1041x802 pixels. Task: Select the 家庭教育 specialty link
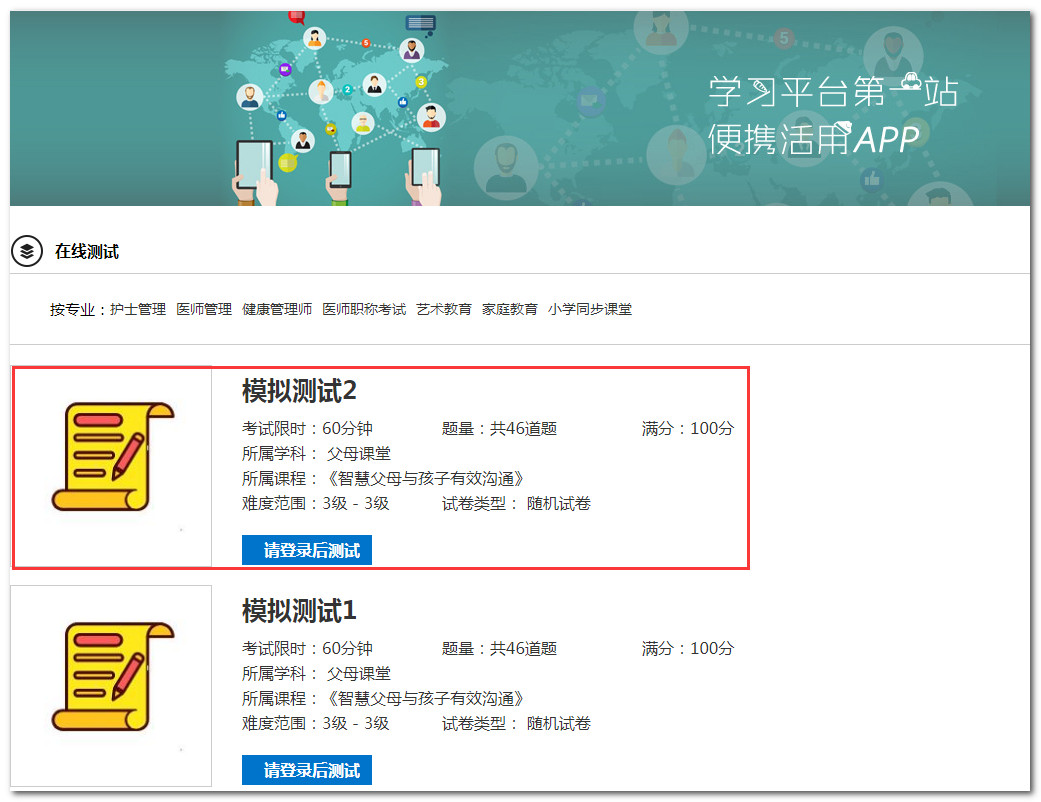[x=510, y=310]
